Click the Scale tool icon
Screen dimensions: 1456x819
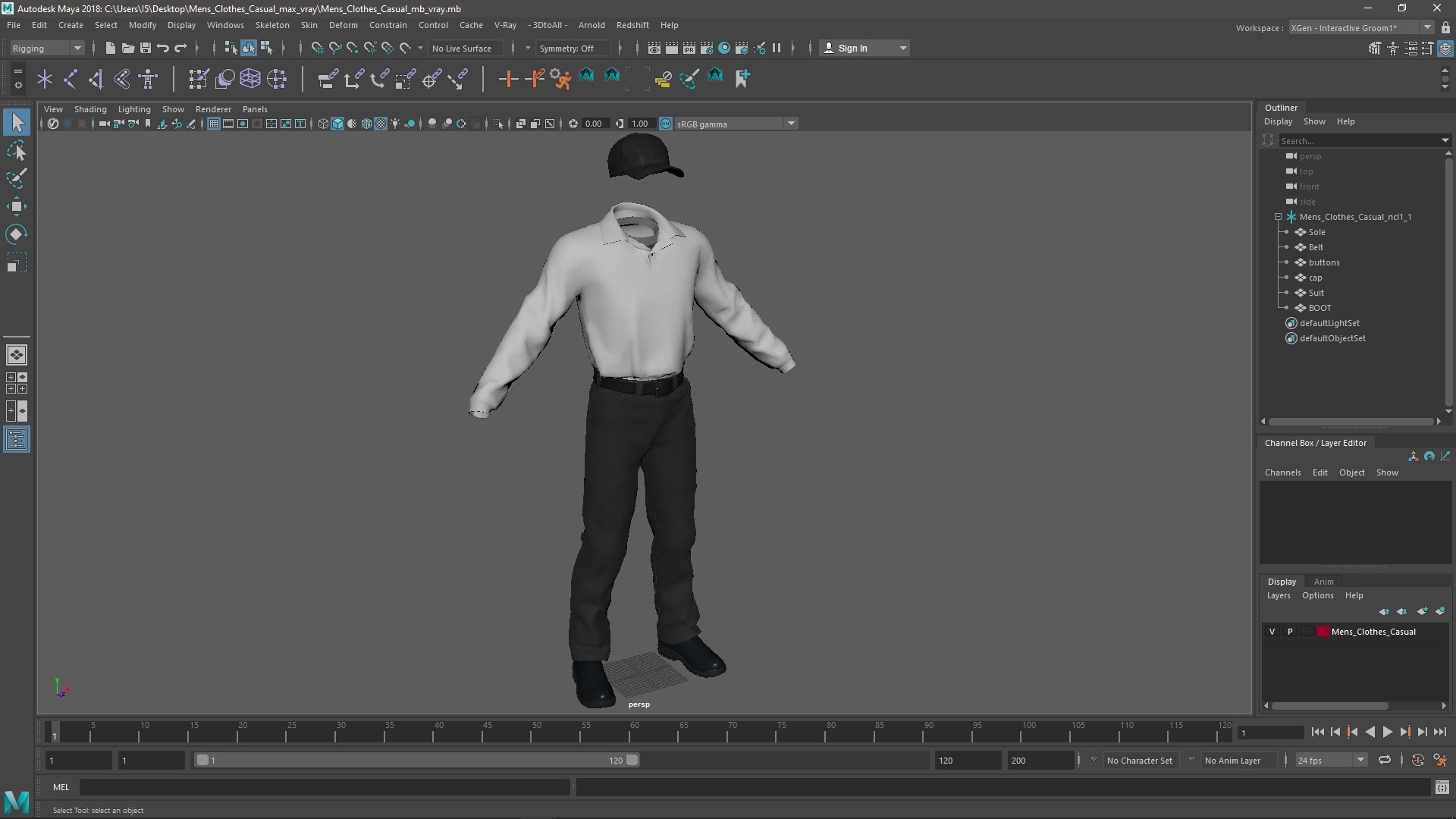point(17,262)
